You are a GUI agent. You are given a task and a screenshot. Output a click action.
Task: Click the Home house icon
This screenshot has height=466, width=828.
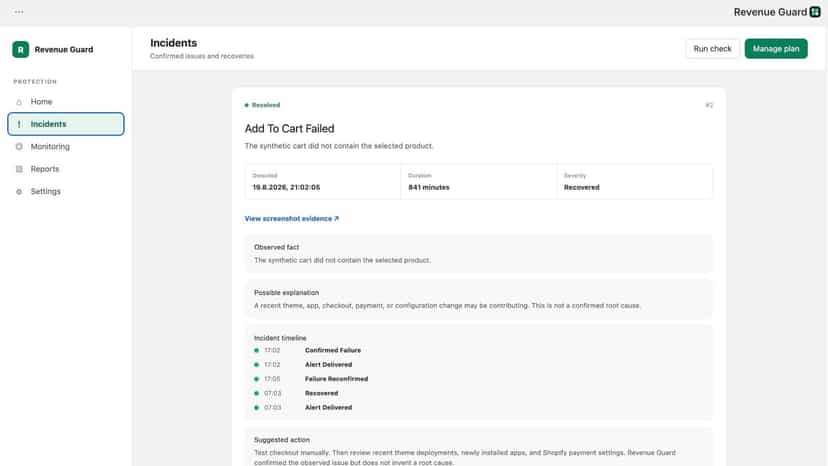[19, 102]
